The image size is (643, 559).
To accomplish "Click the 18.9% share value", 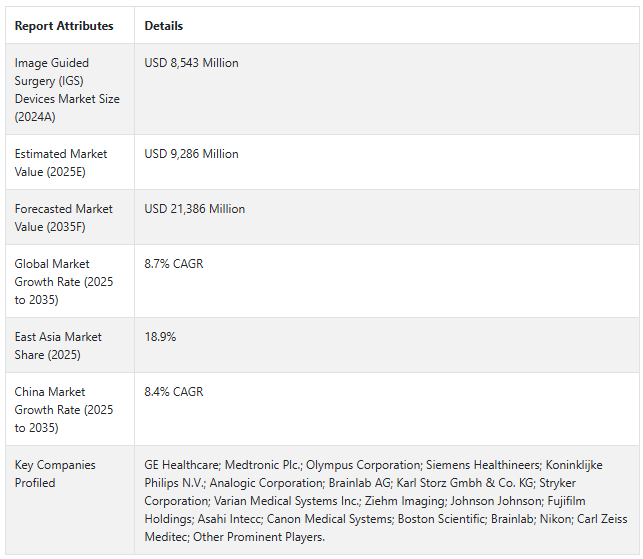I will [x=160, y=337].
